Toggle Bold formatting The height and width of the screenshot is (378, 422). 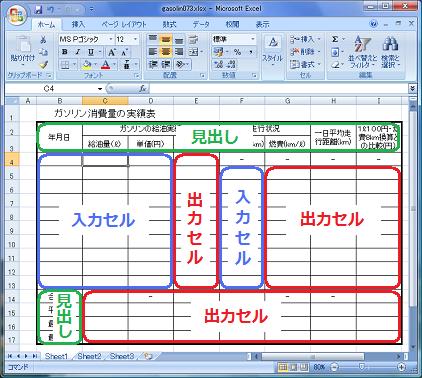(x=65, y=52)
